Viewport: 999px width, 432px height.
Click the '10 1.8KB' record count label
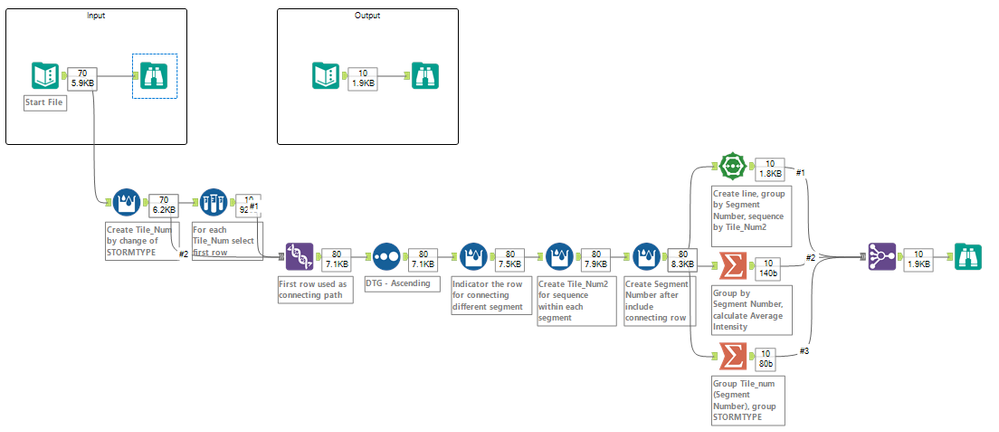(770, 169)
